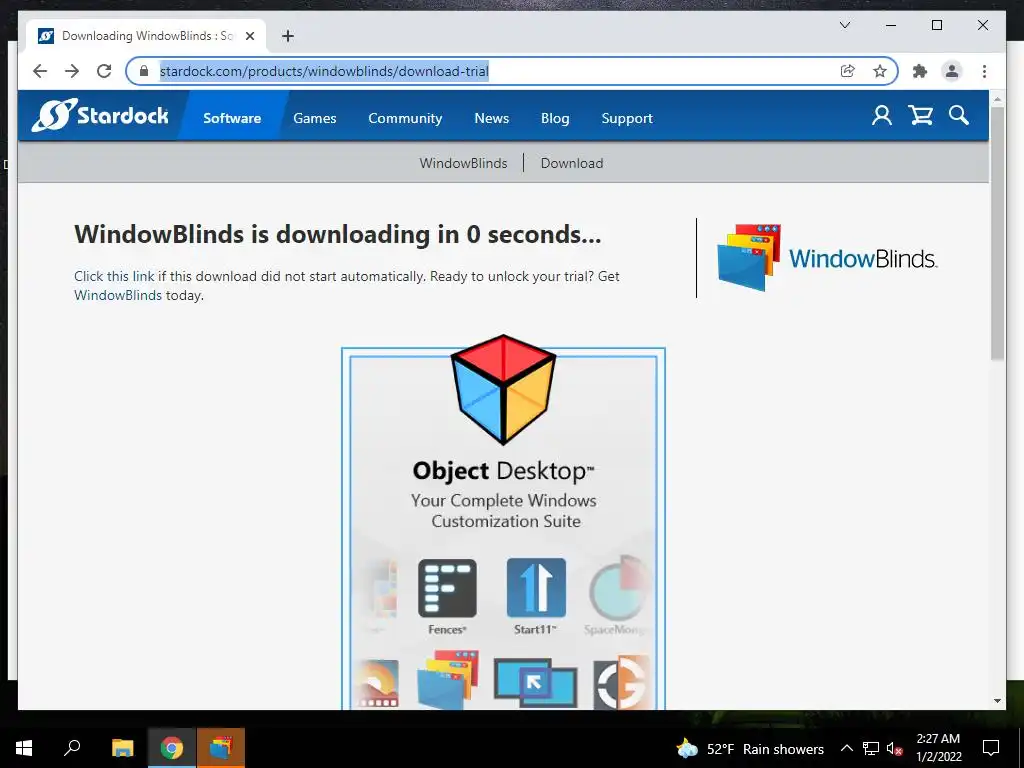Click 'WindowBlinds is downloading in 0 seconds...' heading

coord(338,234)
